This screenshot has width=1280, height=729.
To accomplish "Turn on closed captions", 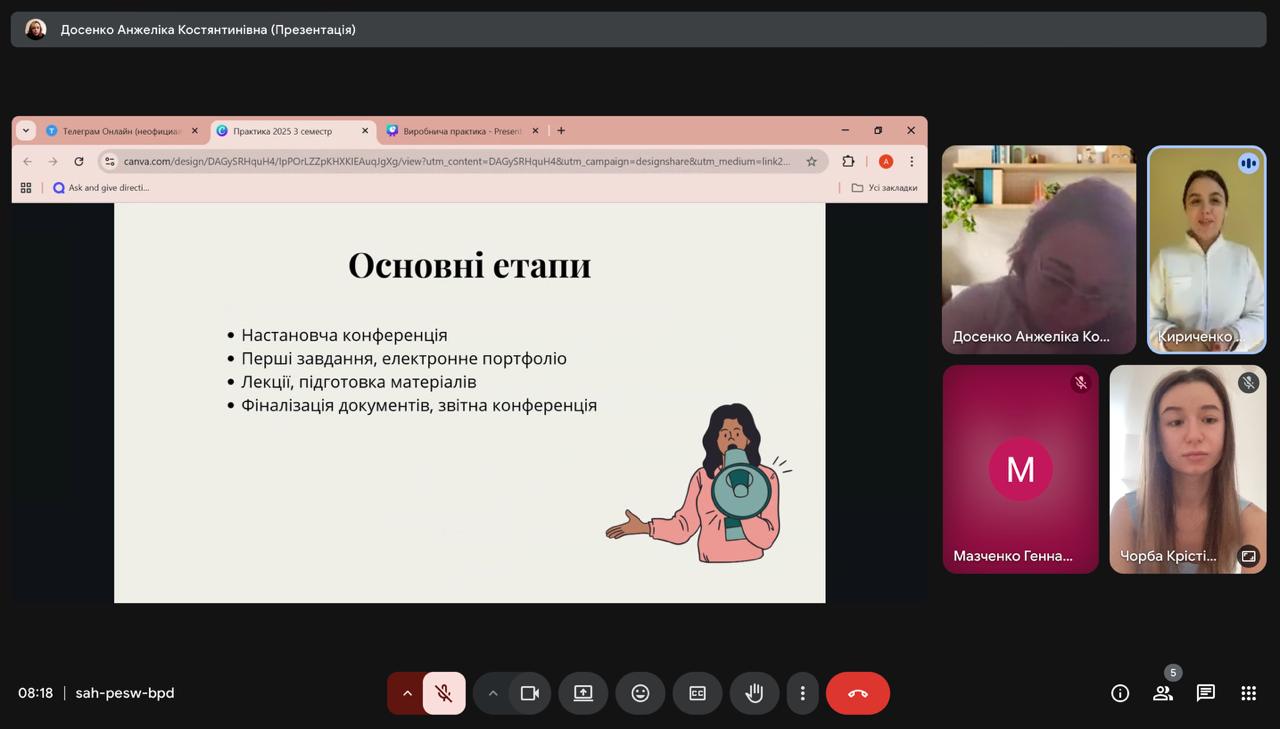I will click(697, 693).
